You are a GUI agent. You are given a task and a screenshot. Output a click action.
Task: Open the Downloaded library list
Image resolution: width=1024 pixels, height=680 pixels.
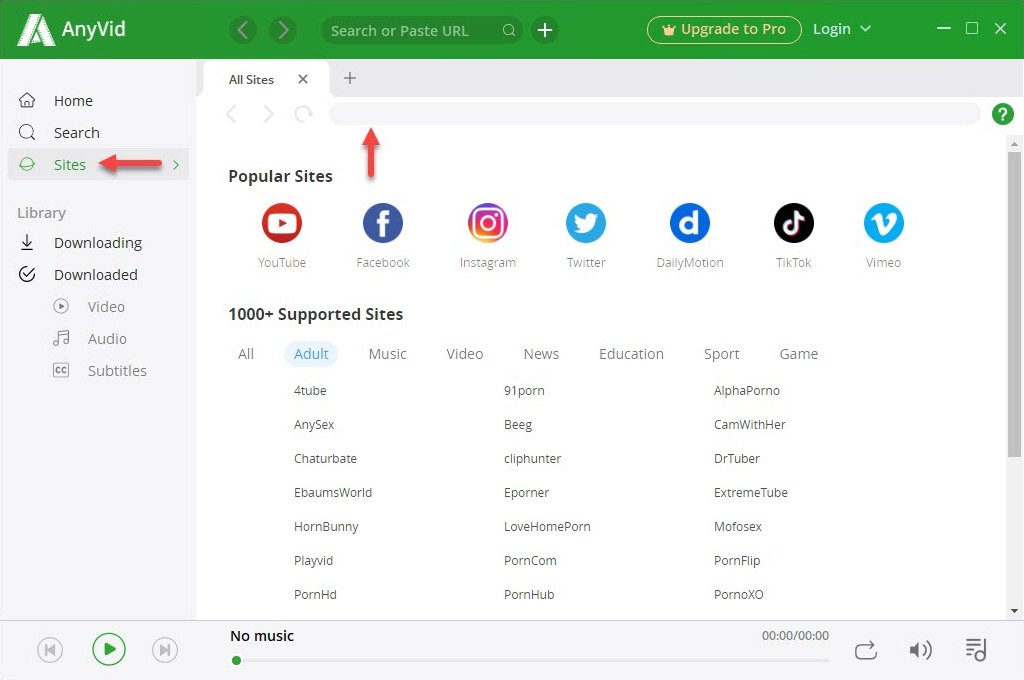(x=98, y=275)
